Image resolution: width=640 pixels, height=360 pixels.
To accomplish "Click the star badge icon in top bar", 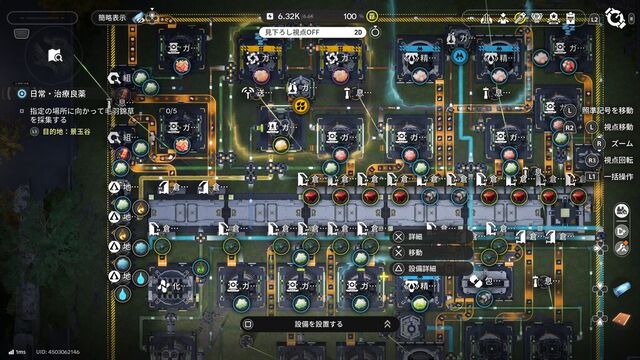I will (554, 18).
